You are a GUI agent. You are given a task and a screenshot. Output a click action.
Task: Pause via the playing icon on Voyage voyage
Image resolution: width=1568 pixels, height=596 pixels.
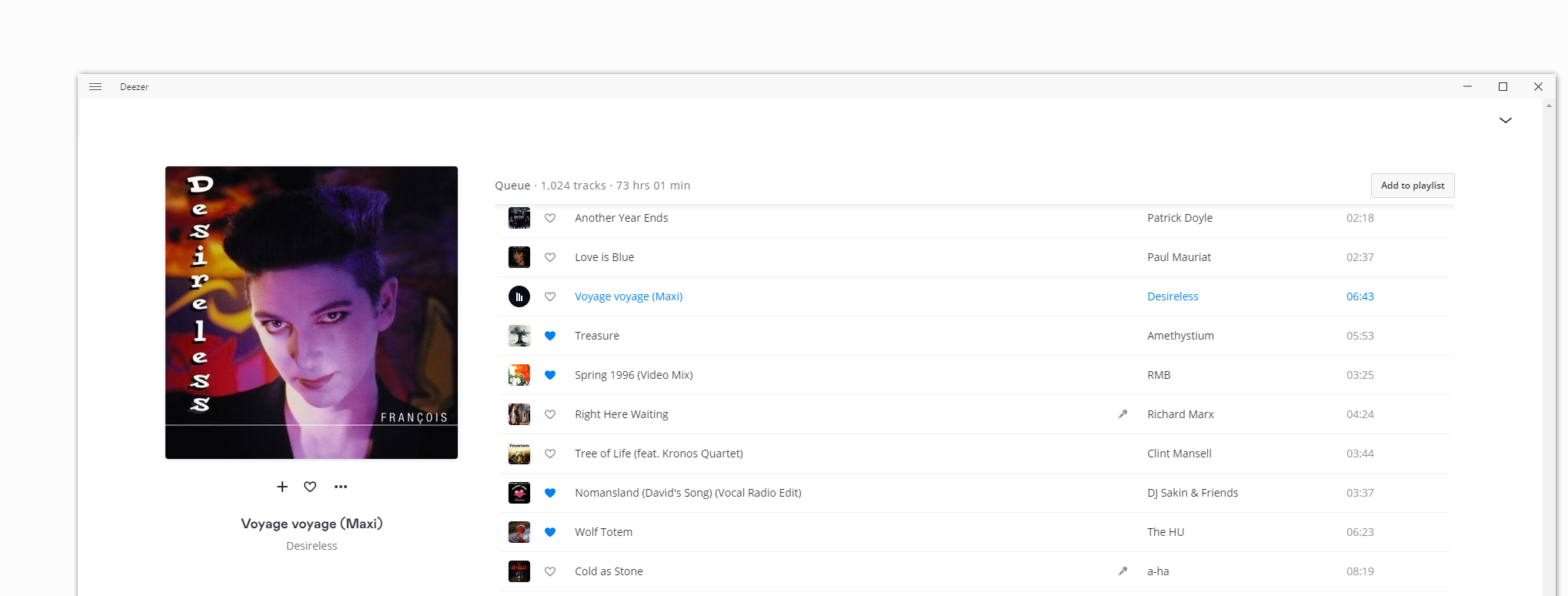pos(519,296)
